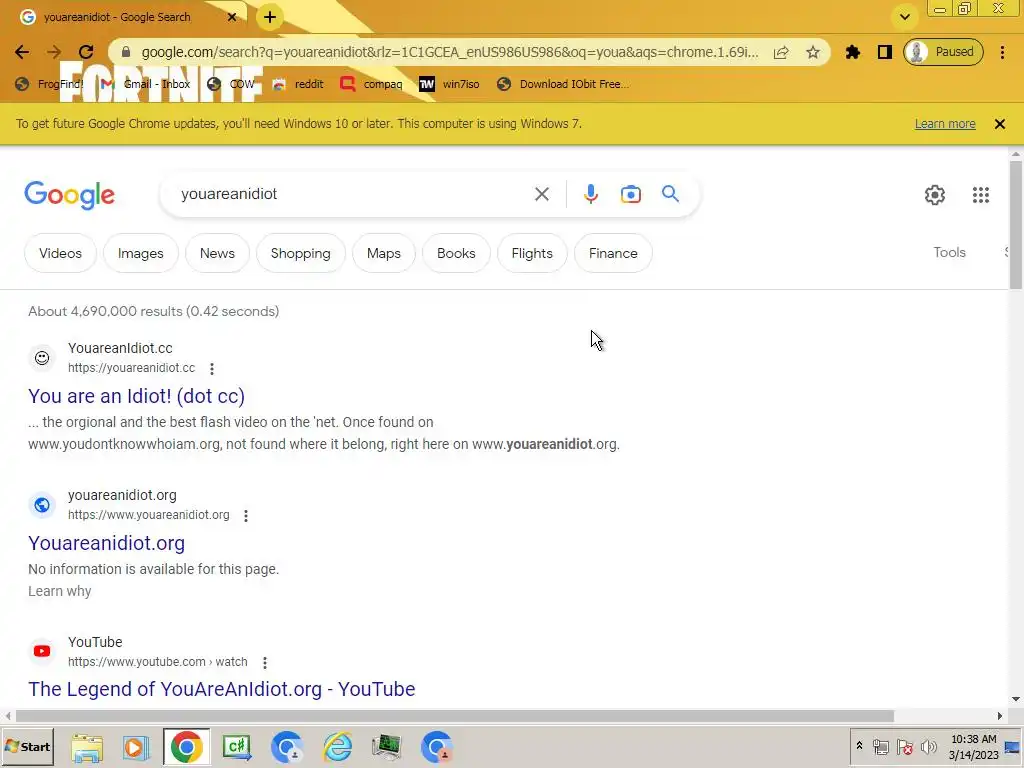Click the horizontal scrollbar thumb

click(455, 716)
